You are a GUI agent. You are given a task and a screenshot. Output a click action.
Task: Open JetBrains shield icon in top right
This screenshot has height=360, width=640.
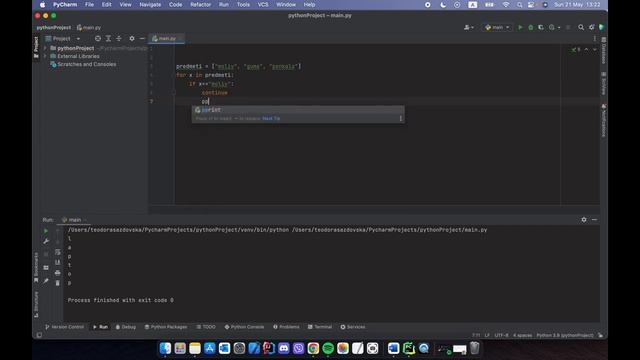tap(601, 27)
